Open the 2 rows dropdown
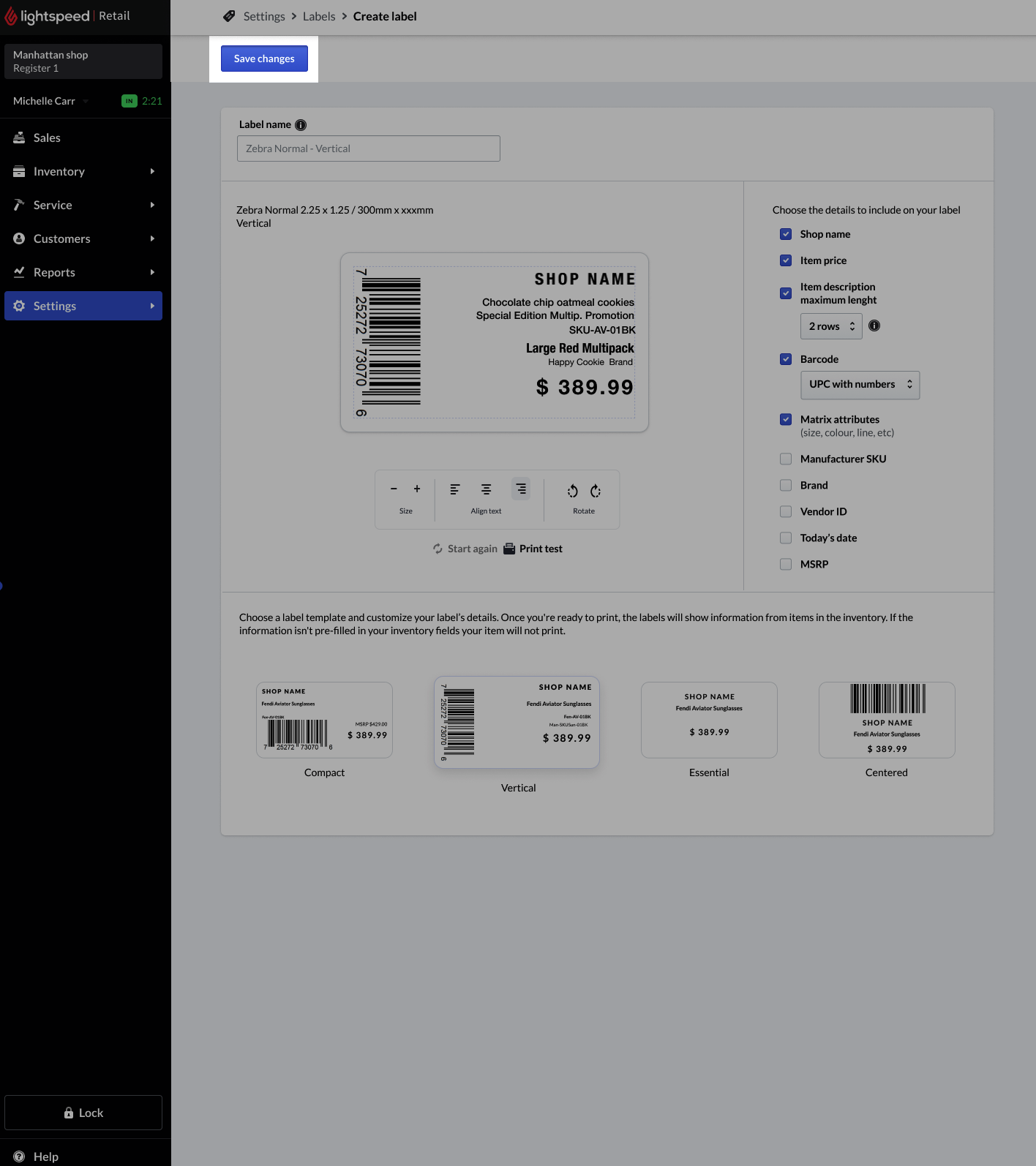 tap(831, 326)
